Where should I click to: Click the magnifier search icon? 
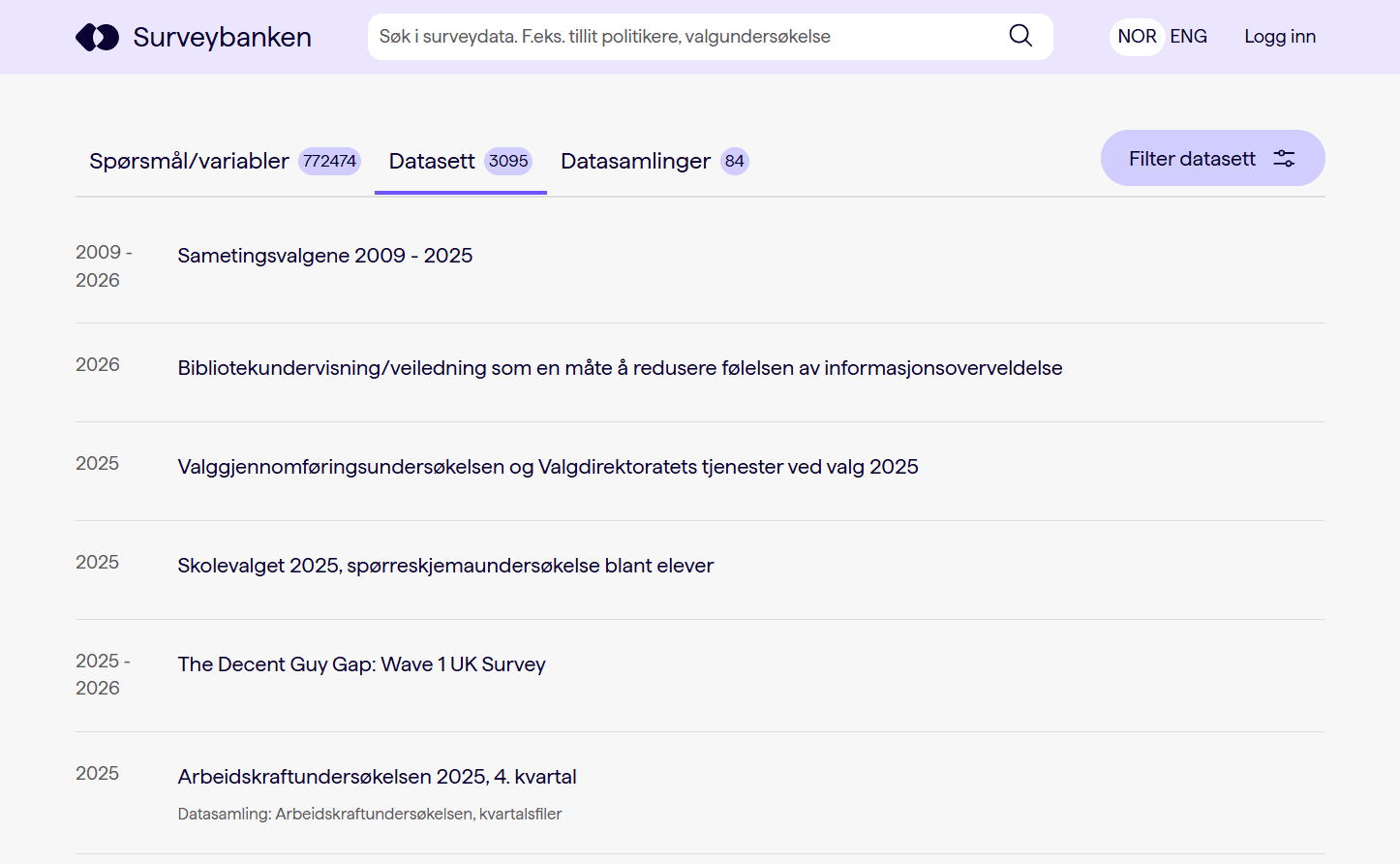click(1020, 36)
